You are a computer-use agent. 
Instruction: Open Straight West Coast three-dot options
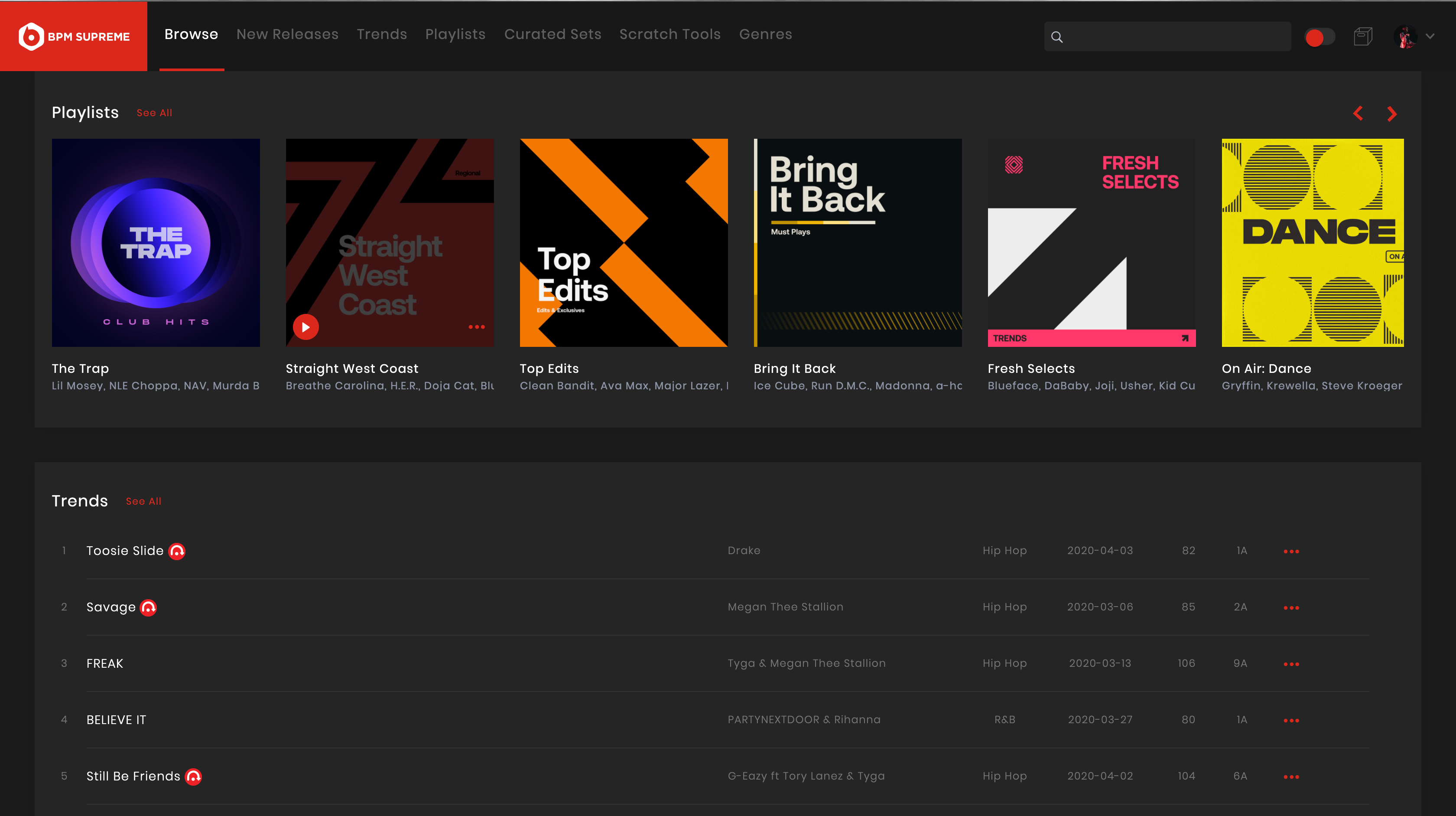(x=477, y=327)
